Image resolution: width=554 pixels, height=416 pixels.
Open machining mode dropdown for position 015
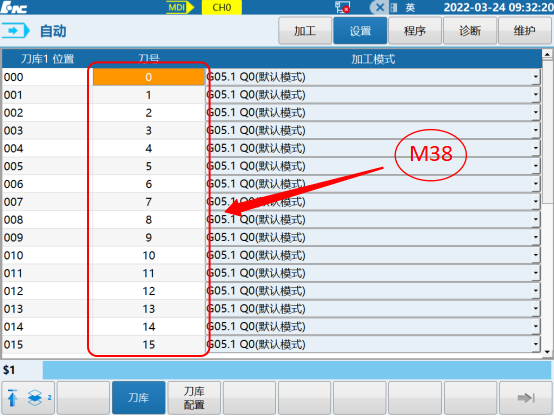click(x=536, y=344)
